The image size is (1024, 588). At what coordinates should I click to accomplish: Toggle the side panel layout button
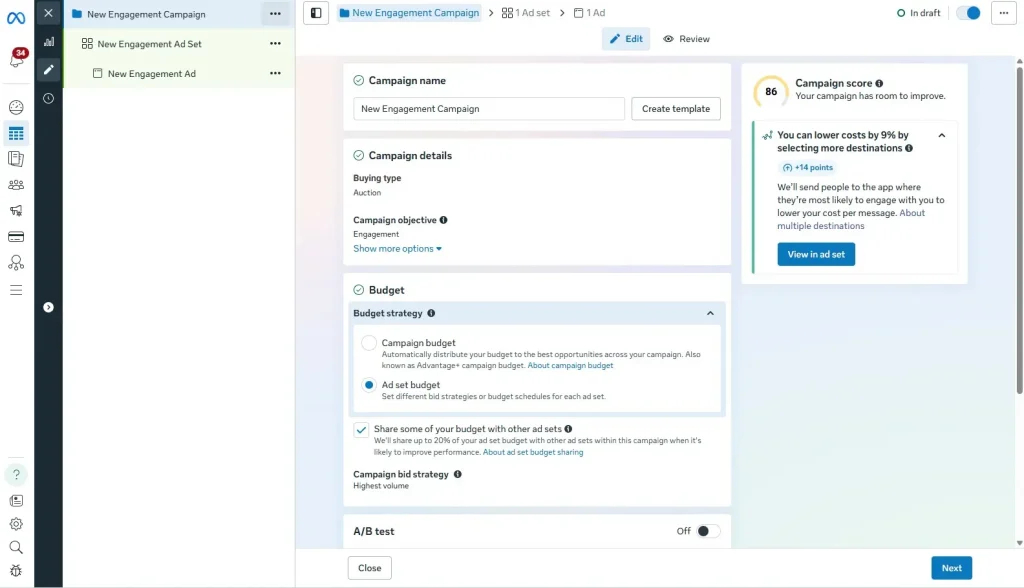(x=316, y=13)
